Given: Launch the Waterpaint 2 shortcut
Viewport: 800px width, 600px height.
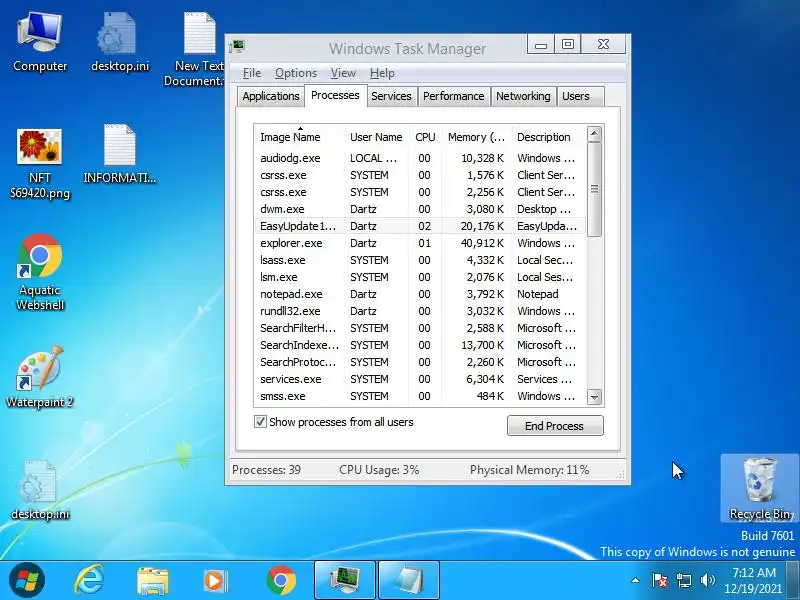Looking at the screenshot, I should [40, 377].
